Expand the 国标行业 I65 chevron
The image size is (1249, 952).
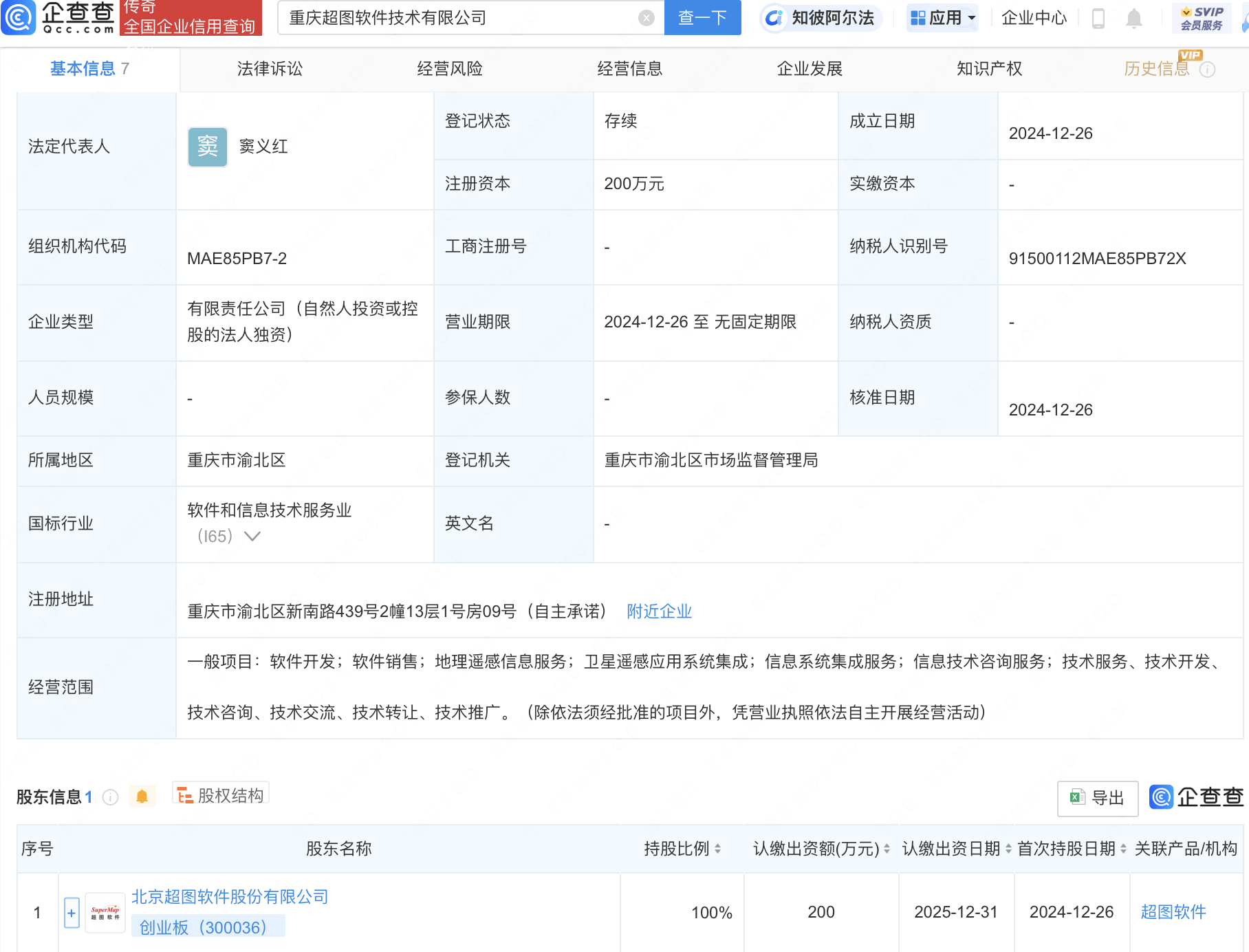pos(252,537)
